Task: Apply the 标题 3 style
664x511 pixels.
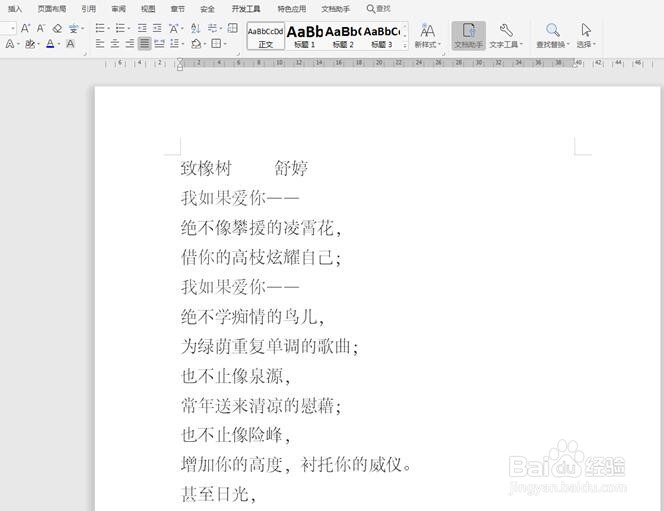Action: tap(382, 36)
